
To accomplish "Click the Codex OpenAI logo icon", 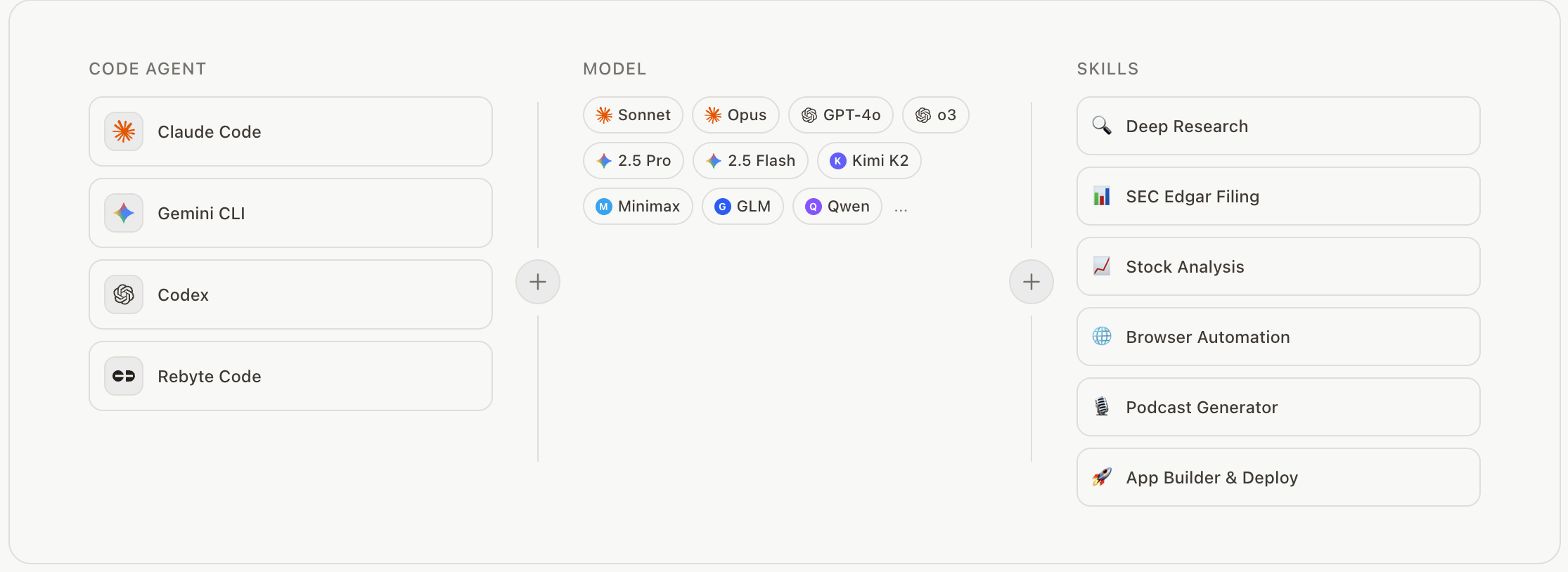I will tap(123, 294).
